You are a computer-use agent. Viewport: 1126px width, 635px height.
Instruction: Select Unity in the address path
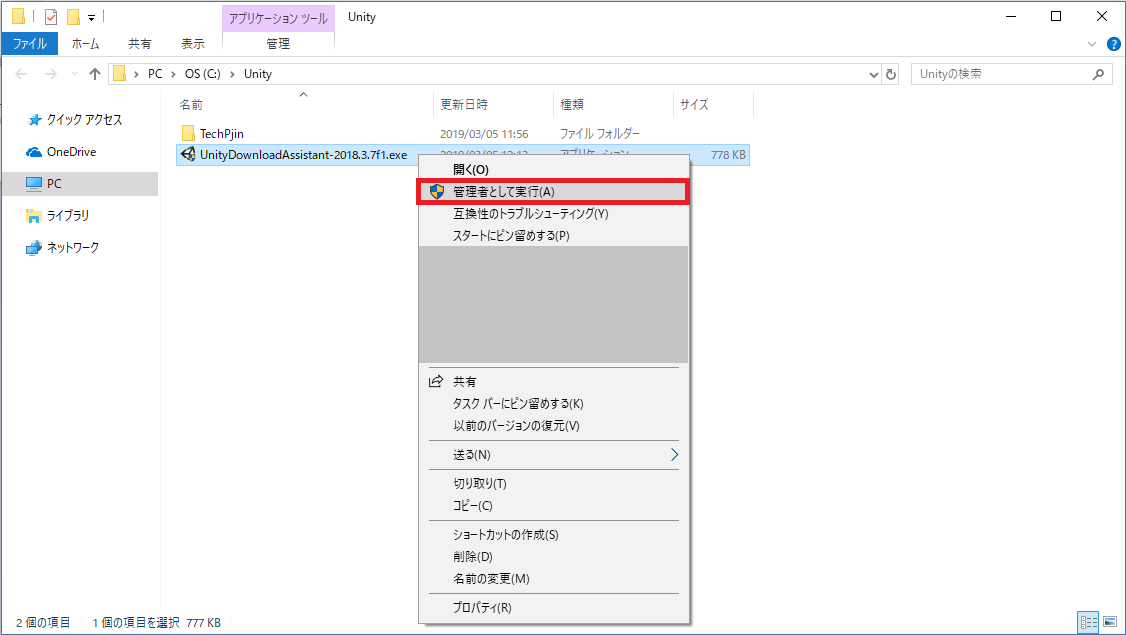[258, 74]
